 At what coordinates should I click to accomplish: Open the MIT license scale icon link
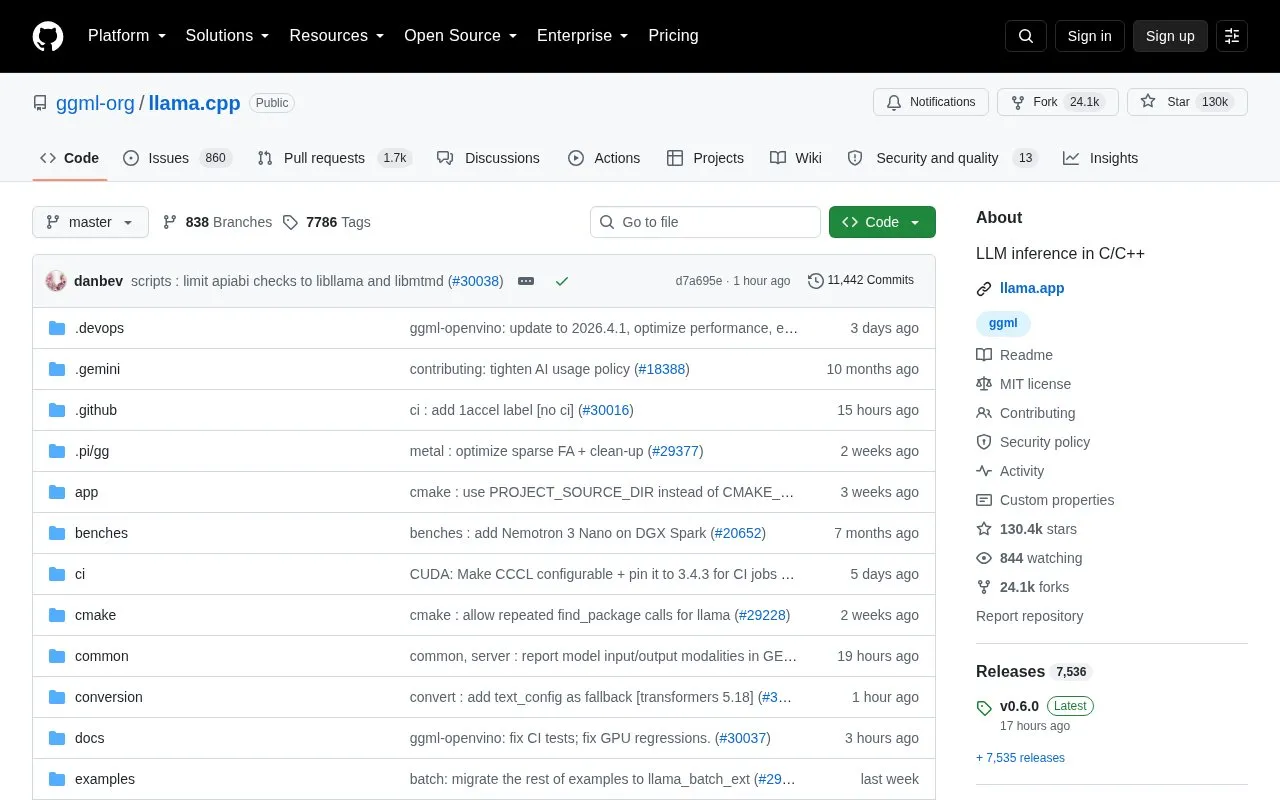tap(984, 384)
